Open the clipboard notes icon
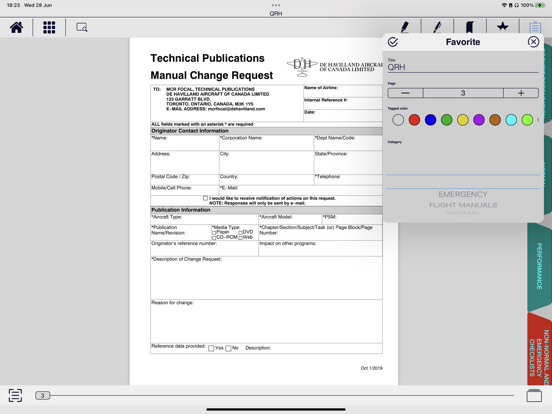The width and height of the screenshot is (552, 414). click(x=535, y=27)
